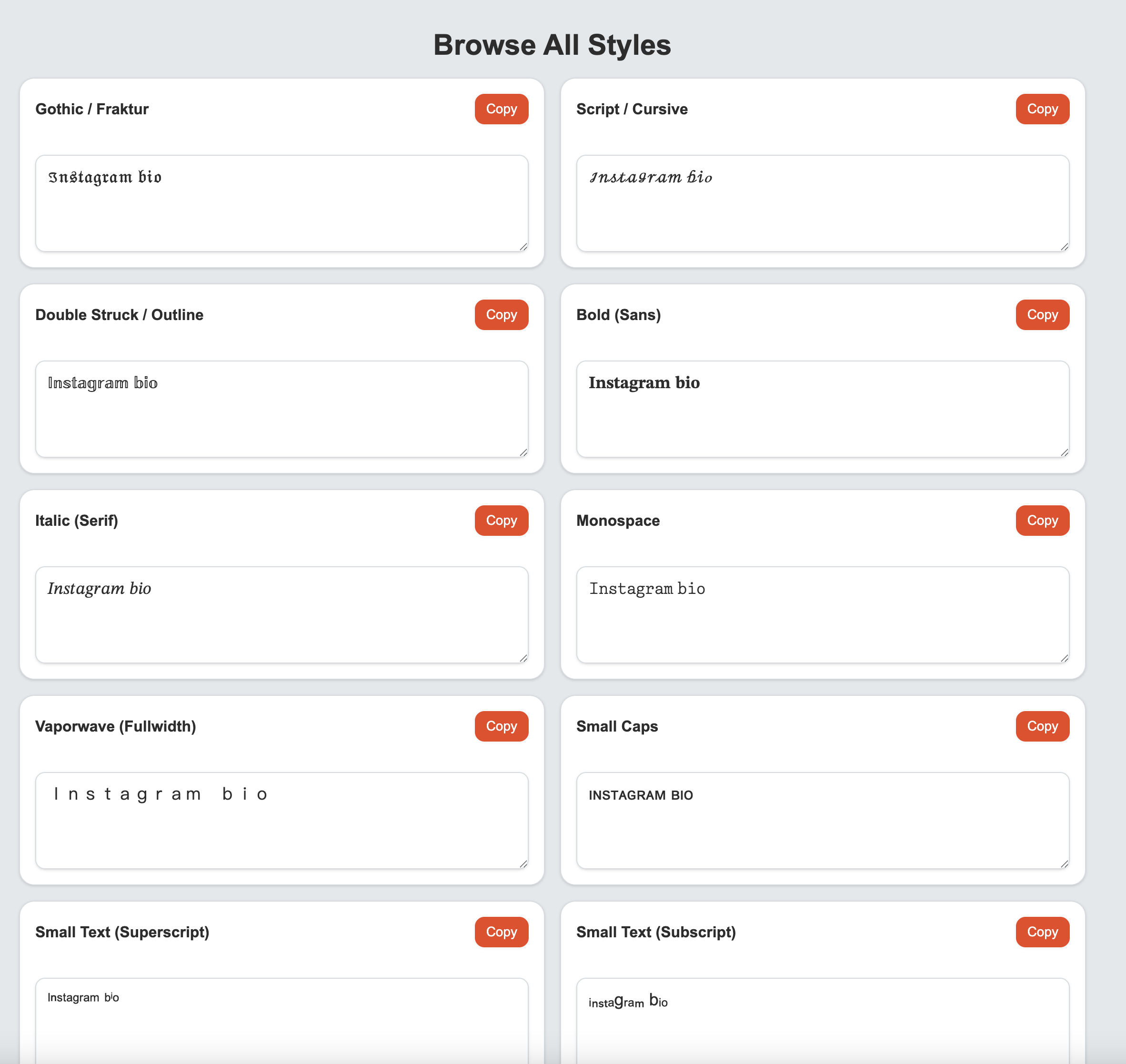This screenshot has height=1064, width=1126.
Task: Copy the Vaporwave (Fullwidth) styled text
Action: (501, 726)
